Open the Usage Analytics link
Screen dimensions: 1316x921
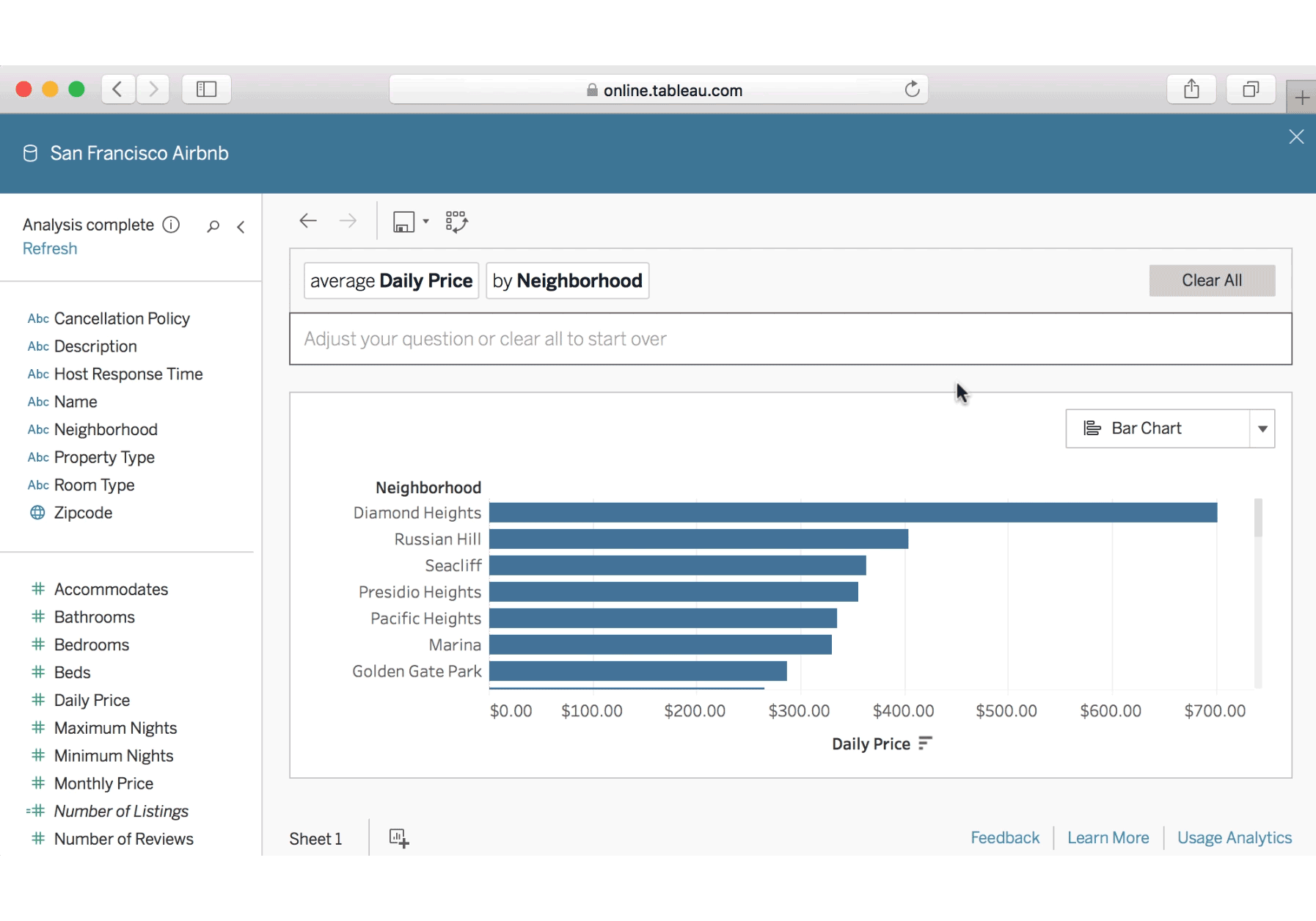[x=1234, y=838]
